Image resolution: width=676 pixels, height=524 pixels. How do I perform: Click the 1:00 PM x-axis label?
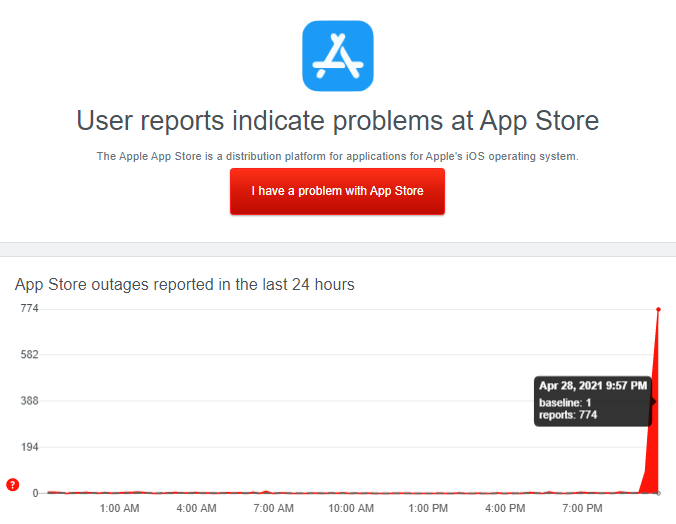pos(428,508)
